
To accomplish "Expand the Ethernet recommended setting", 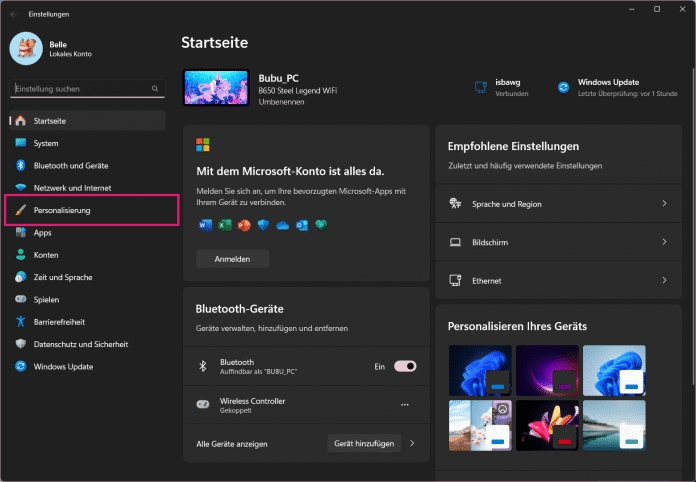I will pos(664,281).
